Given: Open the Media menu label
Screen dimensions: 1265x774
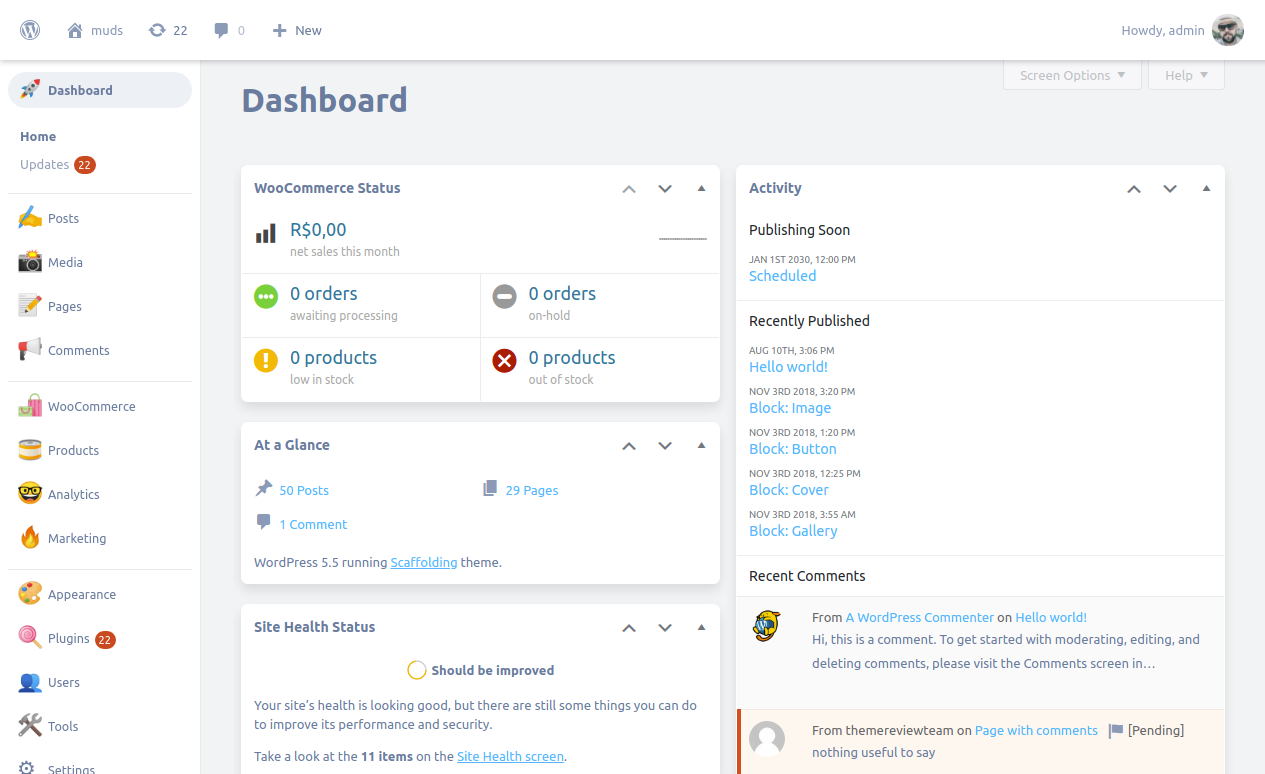Looking at the screenshot, I should tap(65, 262).
